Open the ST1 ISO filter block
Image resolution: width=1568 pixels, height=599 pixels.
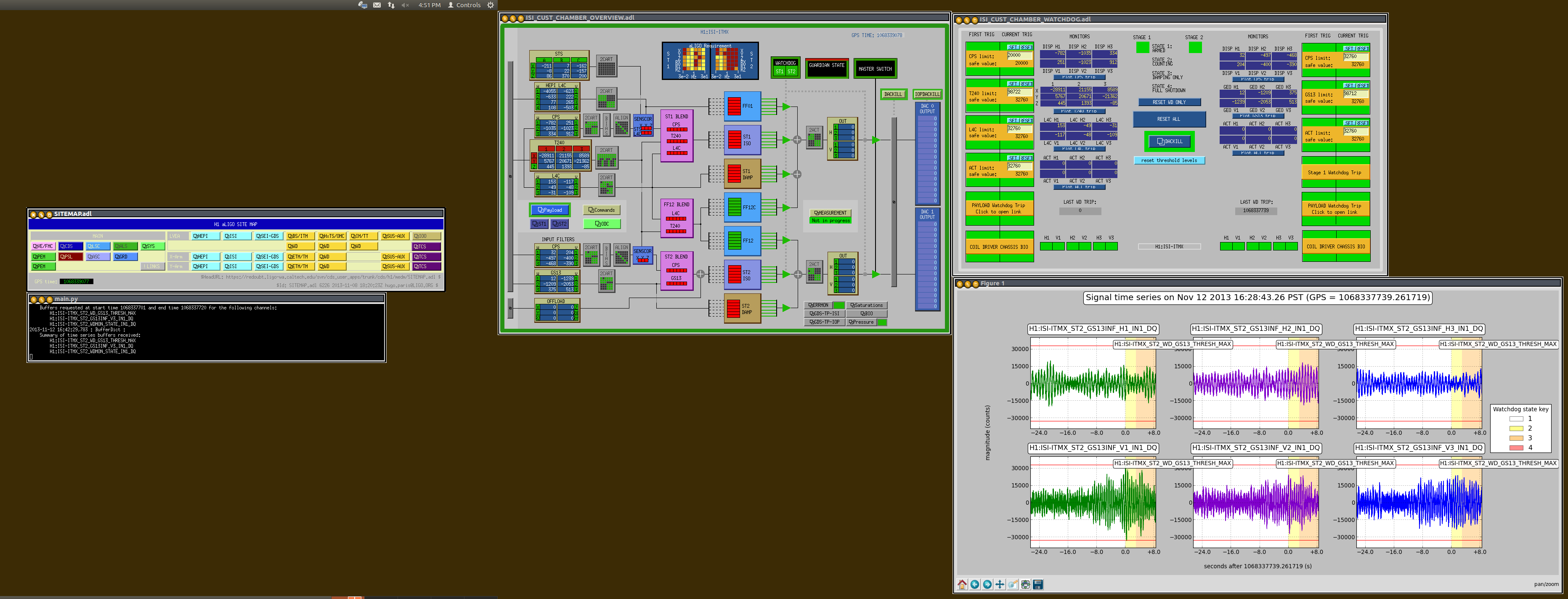(743, 140)
